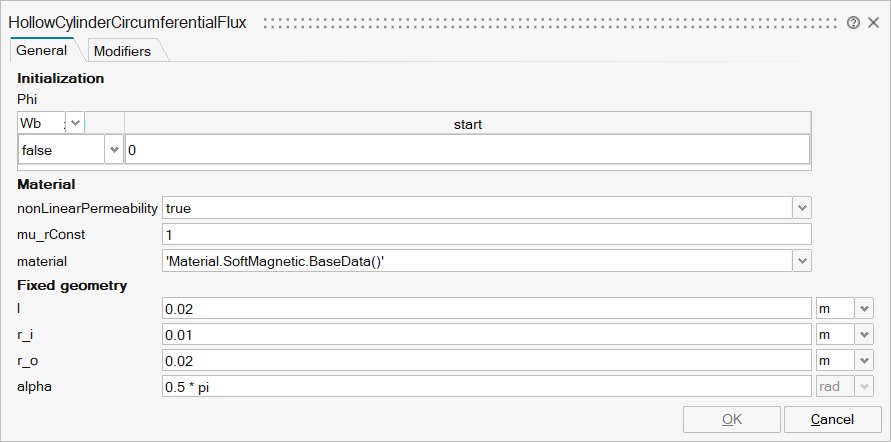Open the unit dropdown for r_i
Screen dimensions: 891x442
(x=864, y=335)
